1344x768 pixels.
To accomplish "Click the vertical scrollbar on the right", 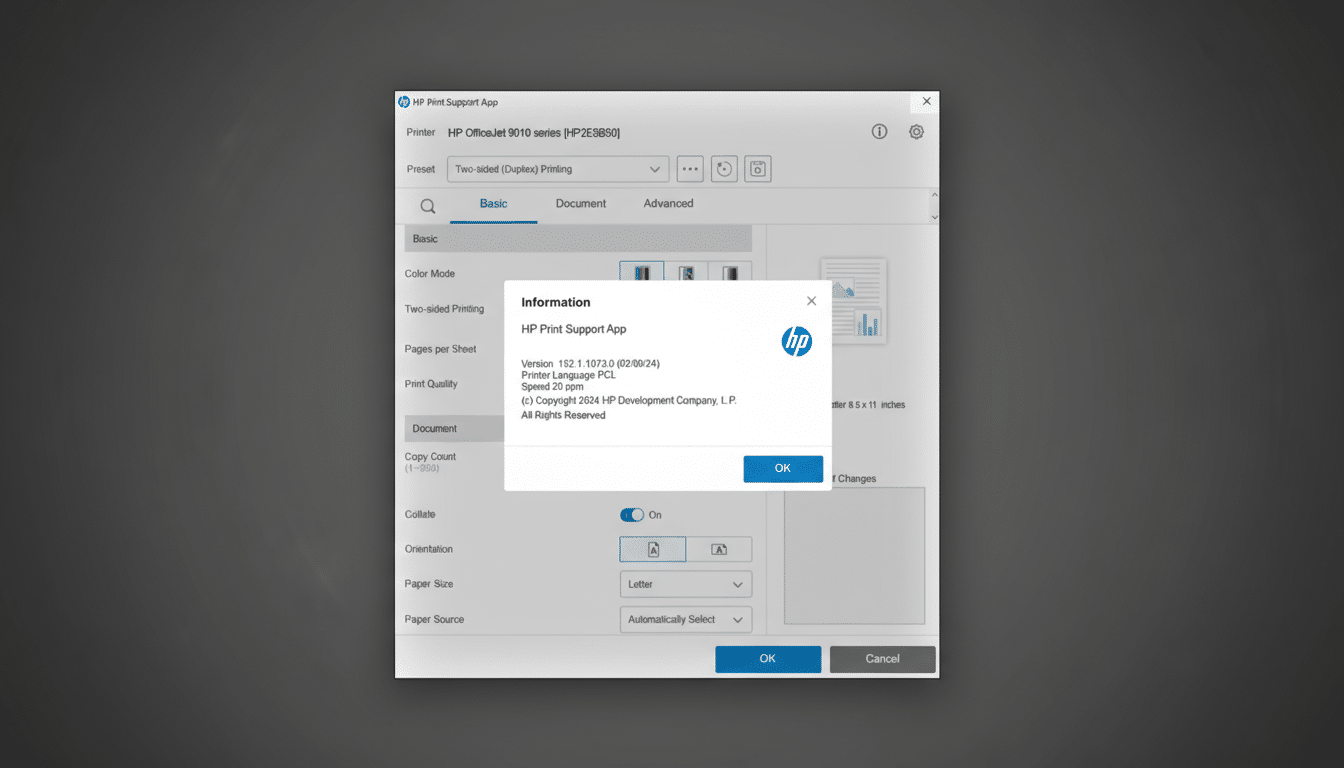I will [934, 205].
